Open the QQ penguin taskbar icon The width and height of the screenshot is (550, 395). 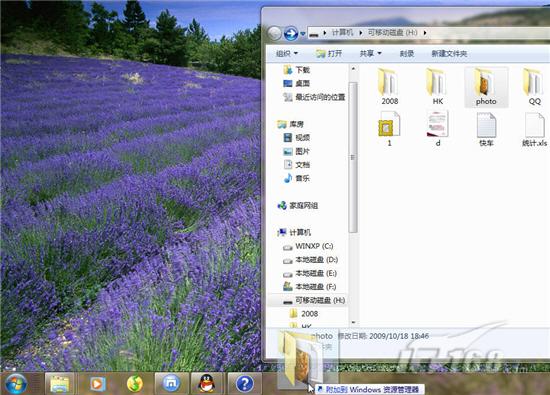pos(207,383)
